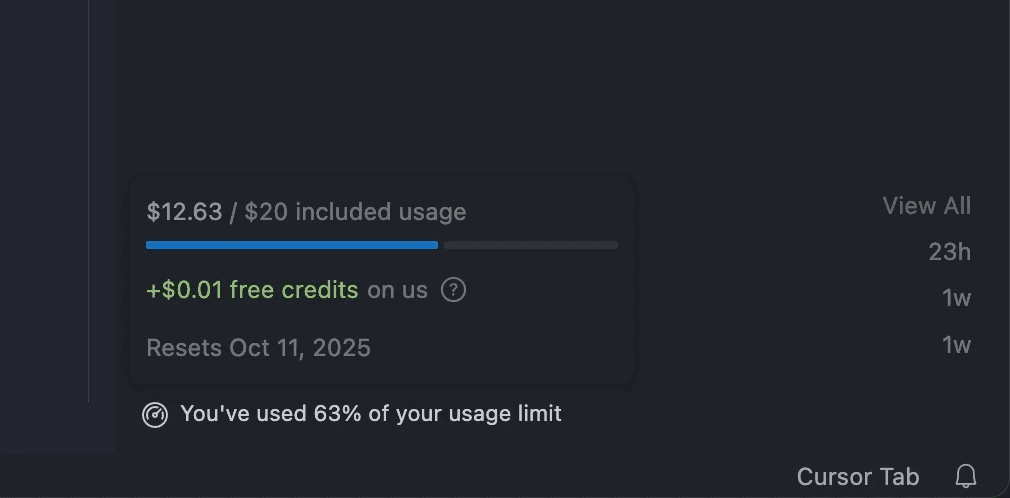Click the green "+$0.01 free credits" text
The image size is (1010, 498).
click(252, 290)
